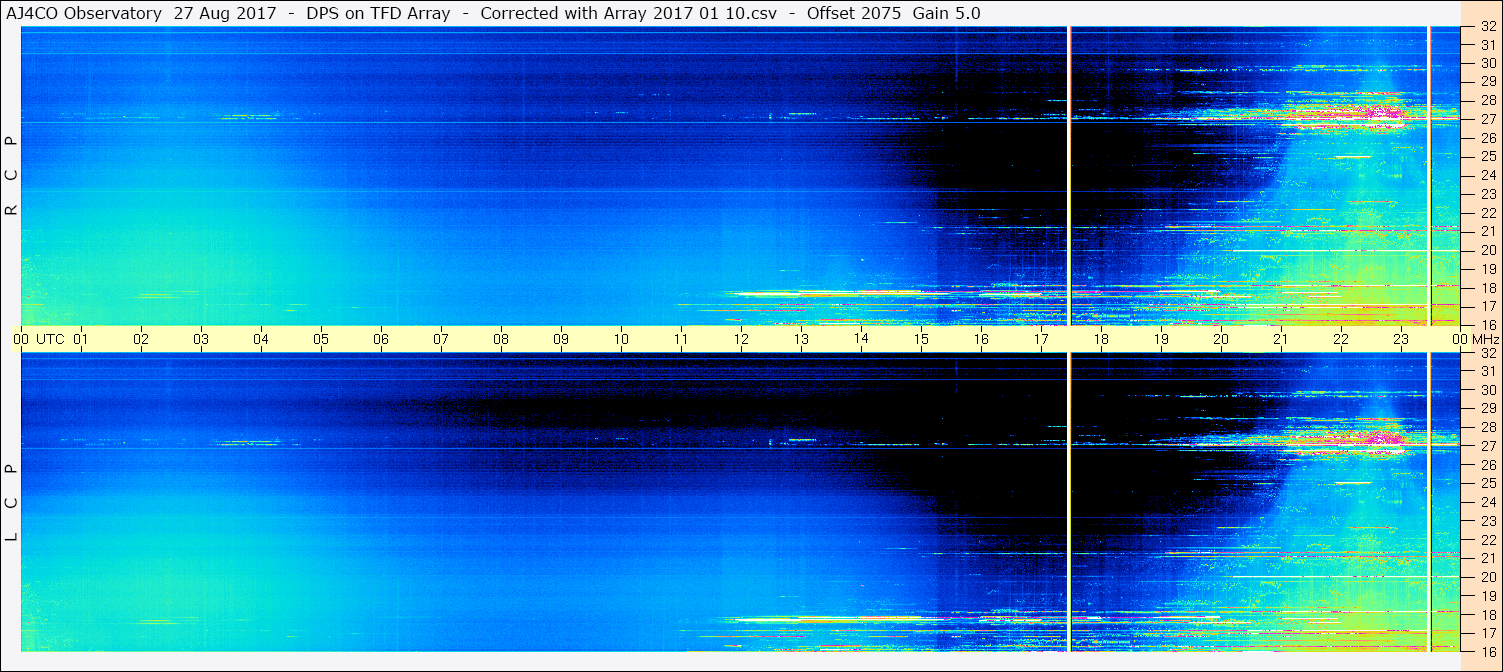This screenshot has height=672, width=1503.
Task: Select hour '07' on the time axis
Action: [x=441, y=339]
